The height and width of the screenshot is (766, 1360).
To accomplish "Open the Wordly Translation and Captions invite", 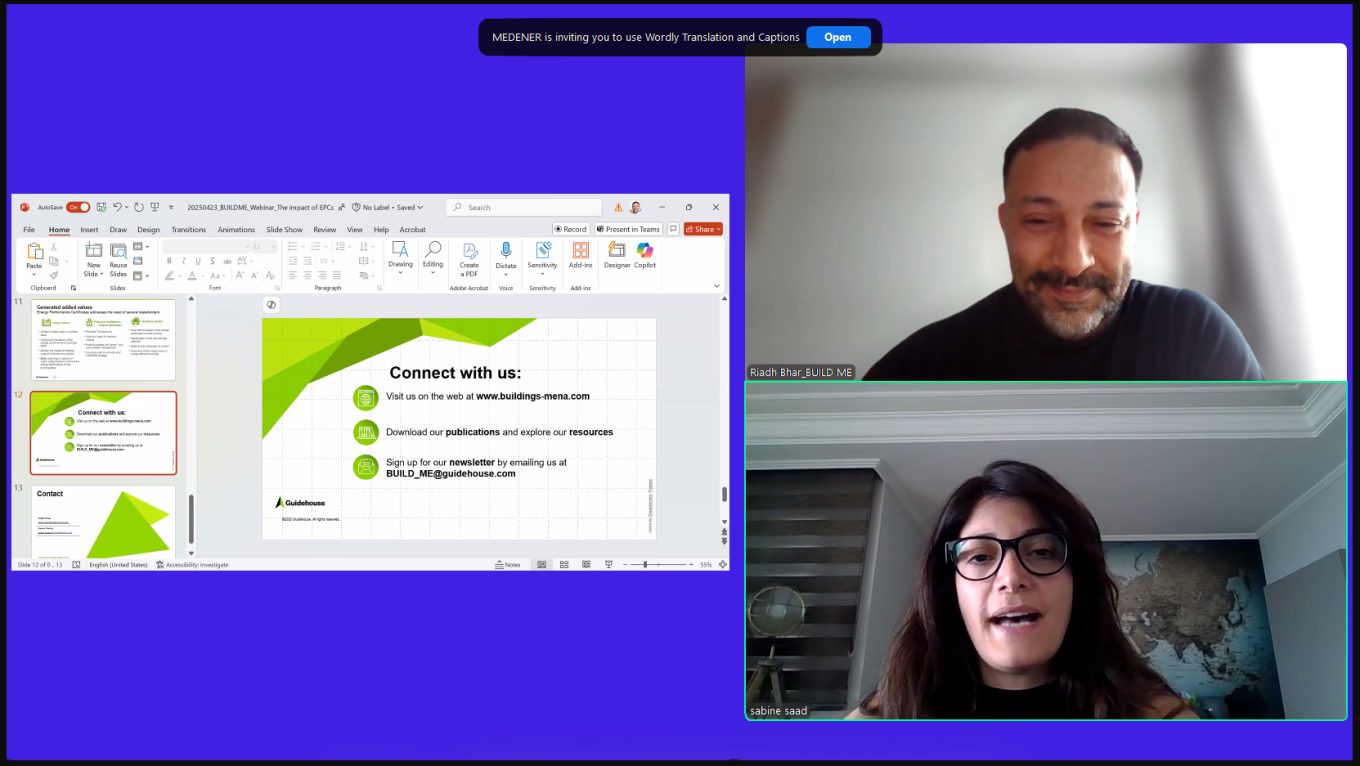I will tap(838, 37).
